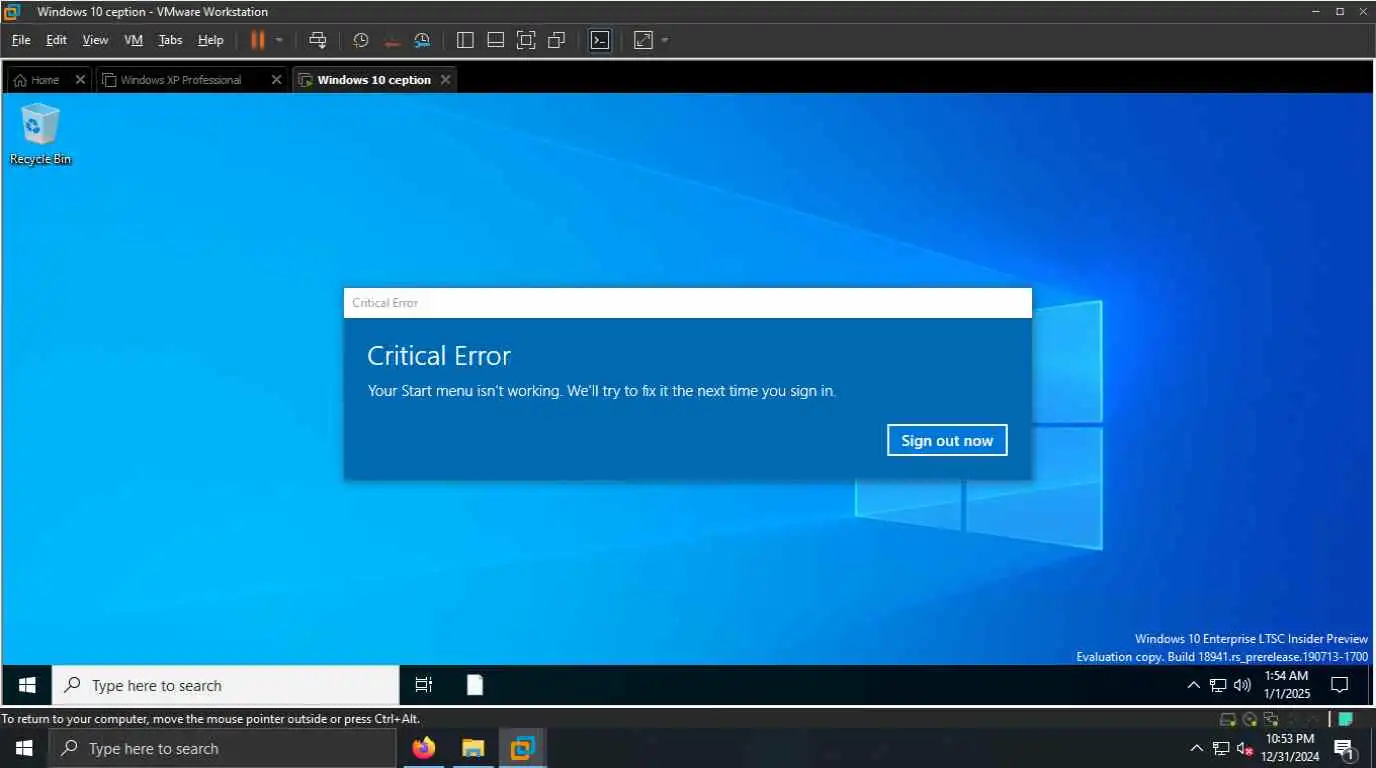1376x768 pixels.
Task: Click the VMware network adapter status icon
Action: 1271,719
